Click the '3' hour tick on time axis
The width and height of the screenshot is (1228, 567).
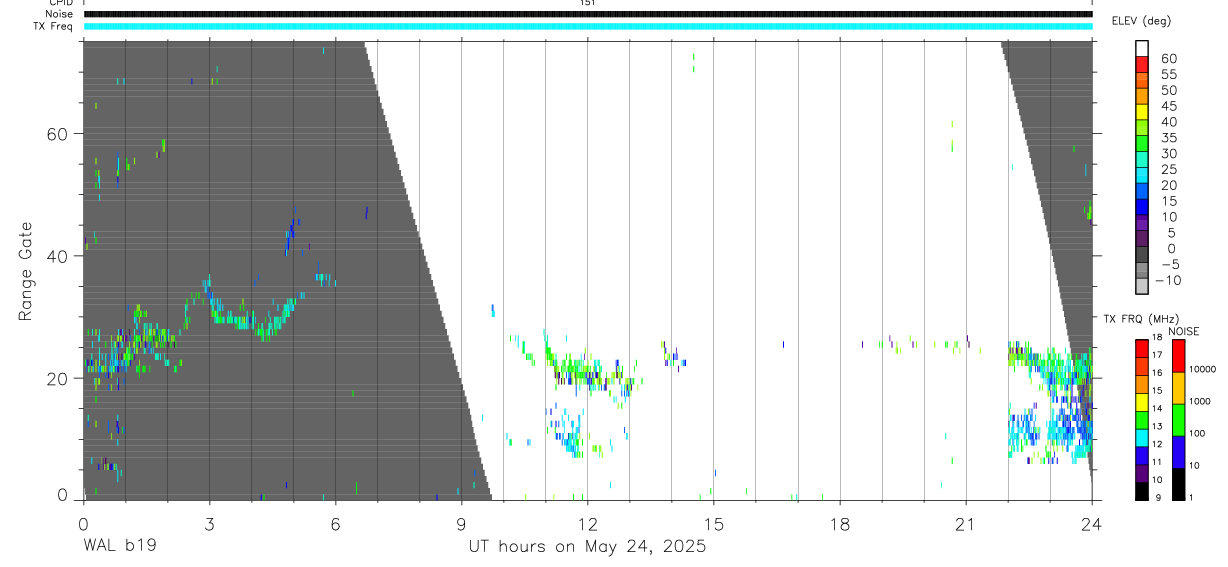point(209,524)
